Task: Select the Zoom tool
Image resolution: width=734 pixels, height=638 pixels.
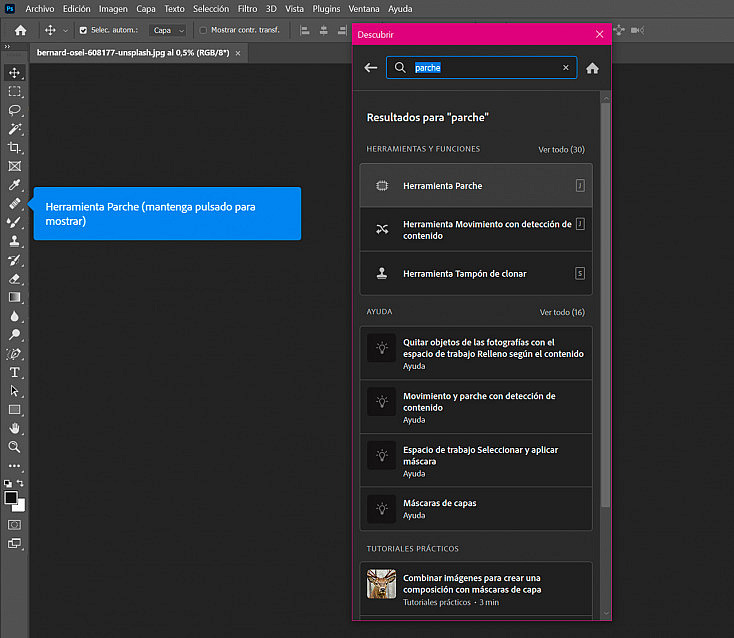Action: 15,447
